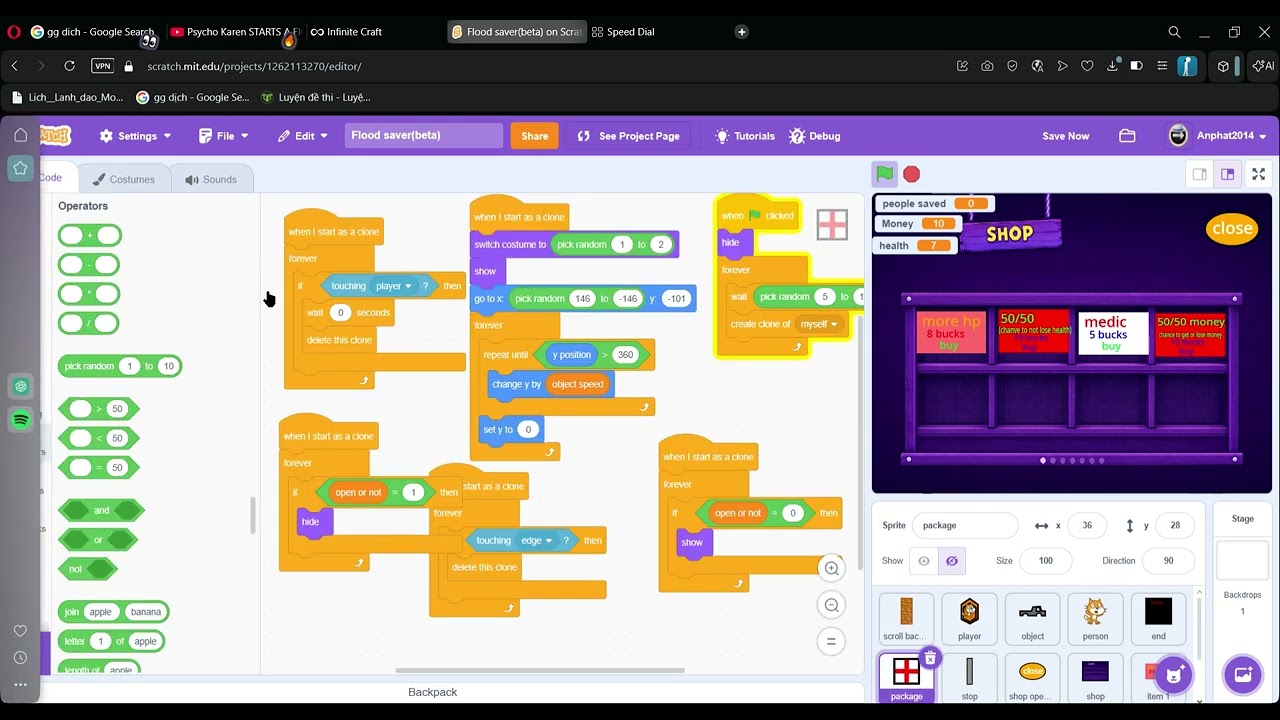Open the VPN badge in address bar

click(x=102, y=66)
